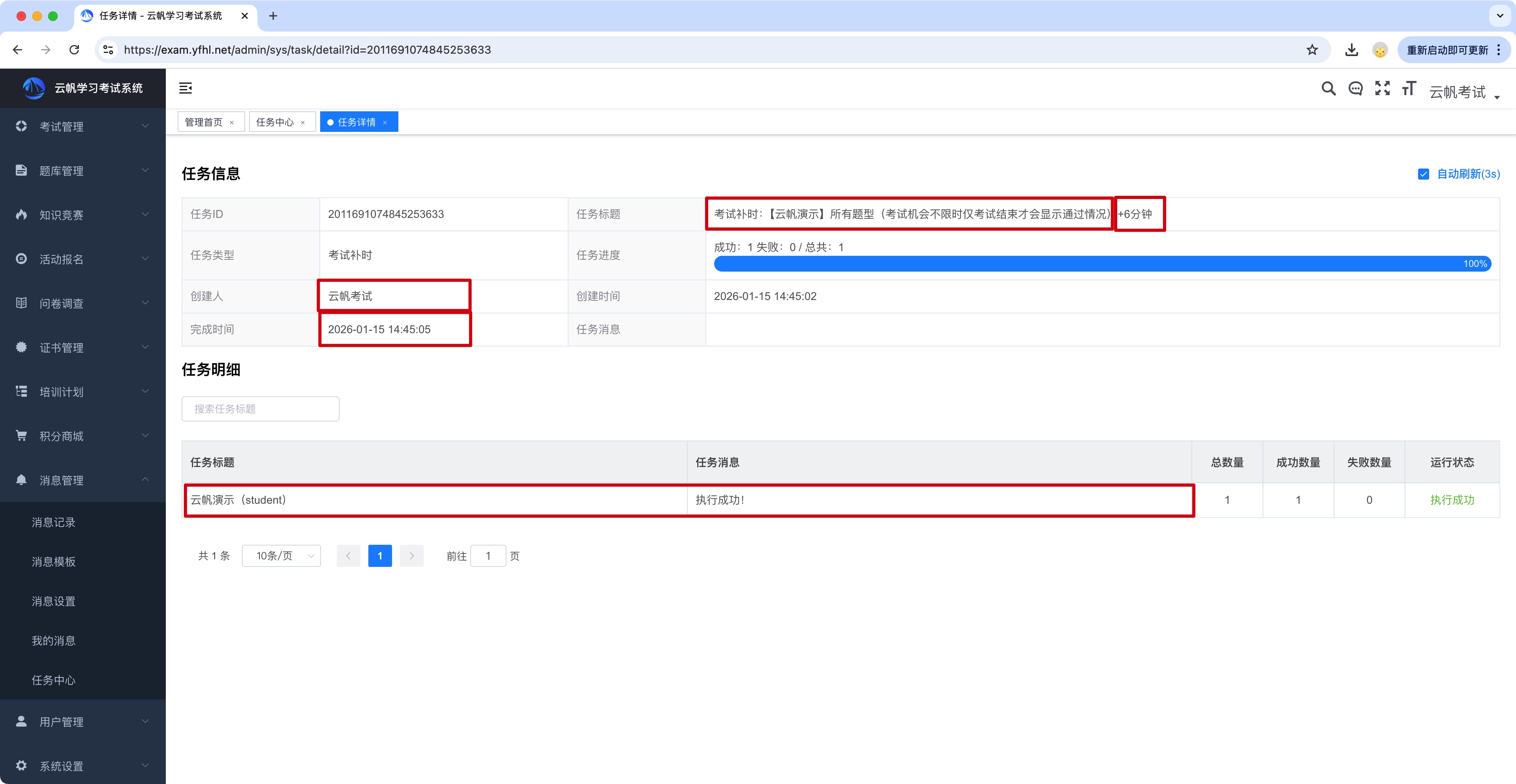Click the 搜索任务标题 search input
This screenshot has width=1516, height=784.
(260, 409)
